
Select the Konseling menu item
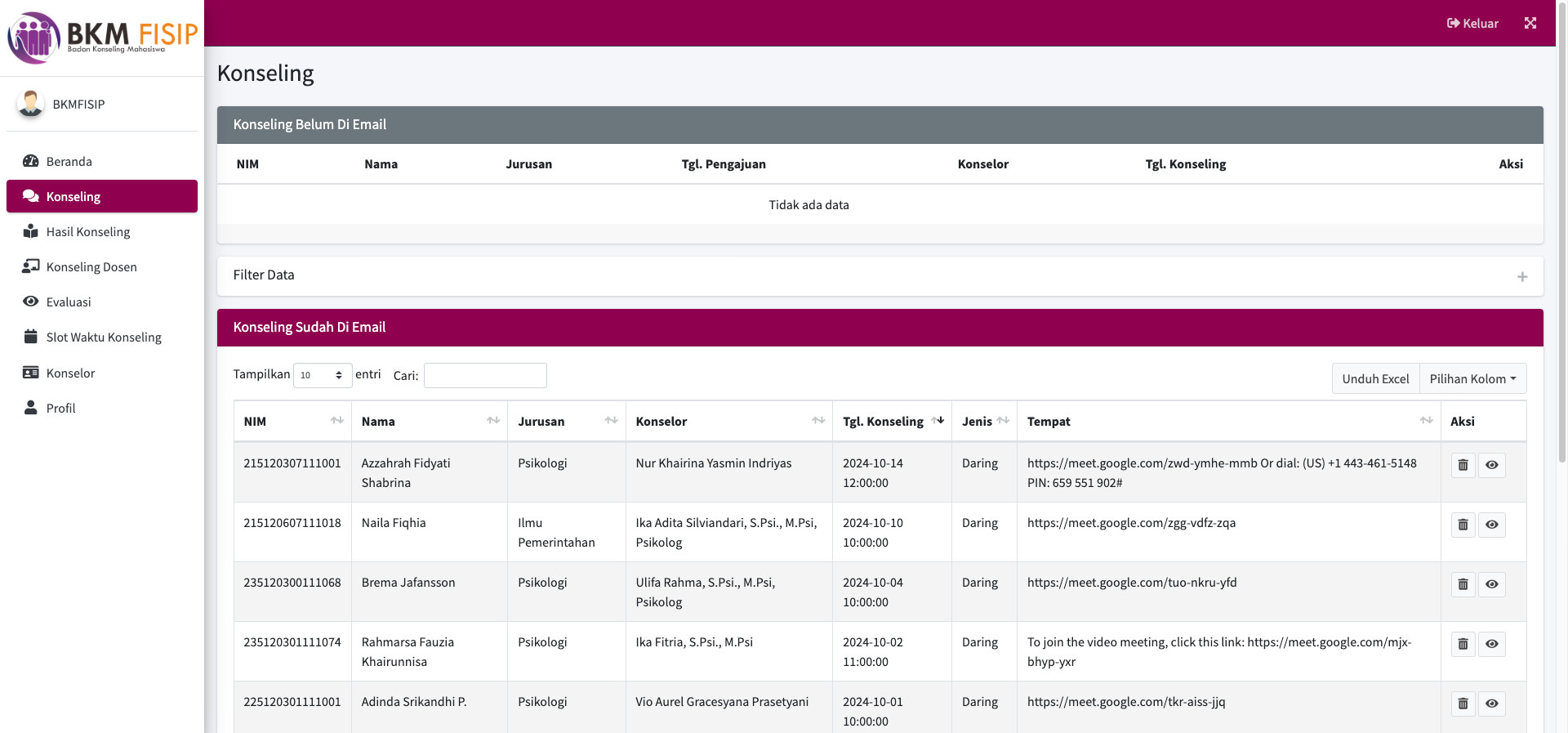pos(102,196)
